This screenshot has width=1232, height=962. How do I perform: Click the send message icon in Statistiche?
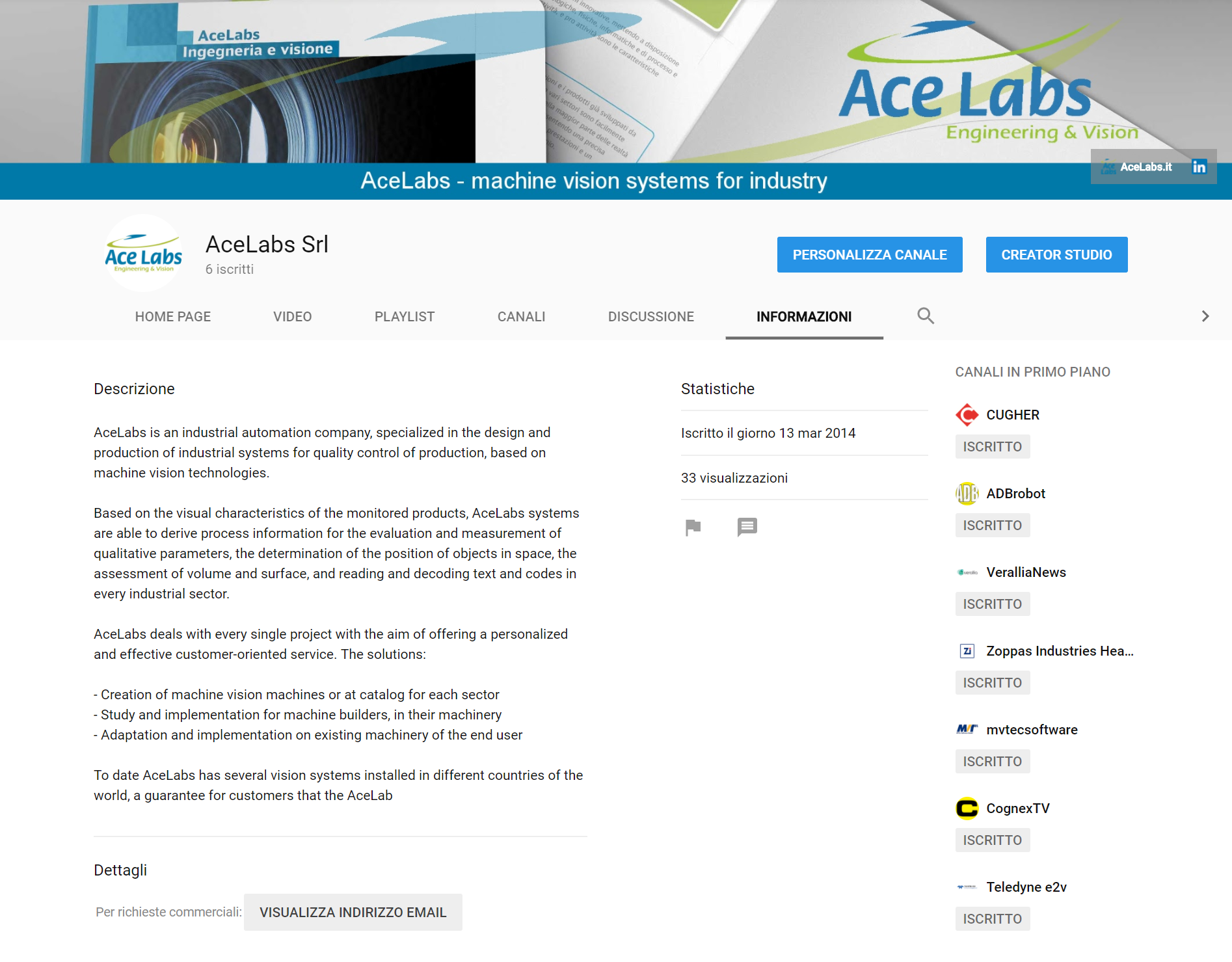(x=747, y=527)
